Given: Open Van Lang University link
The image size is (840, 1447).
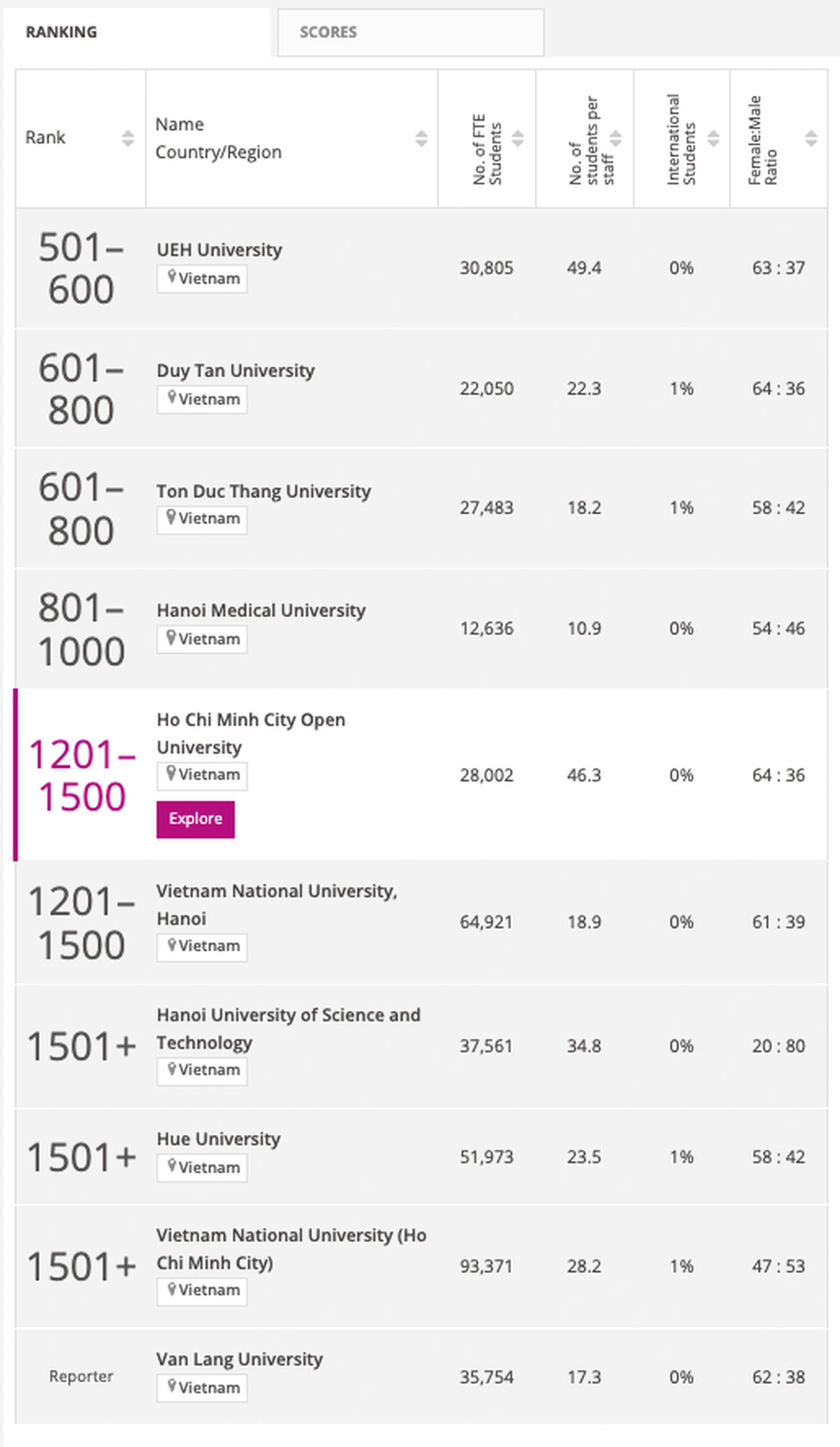Looking at the screenshot, I should 239,1359.
